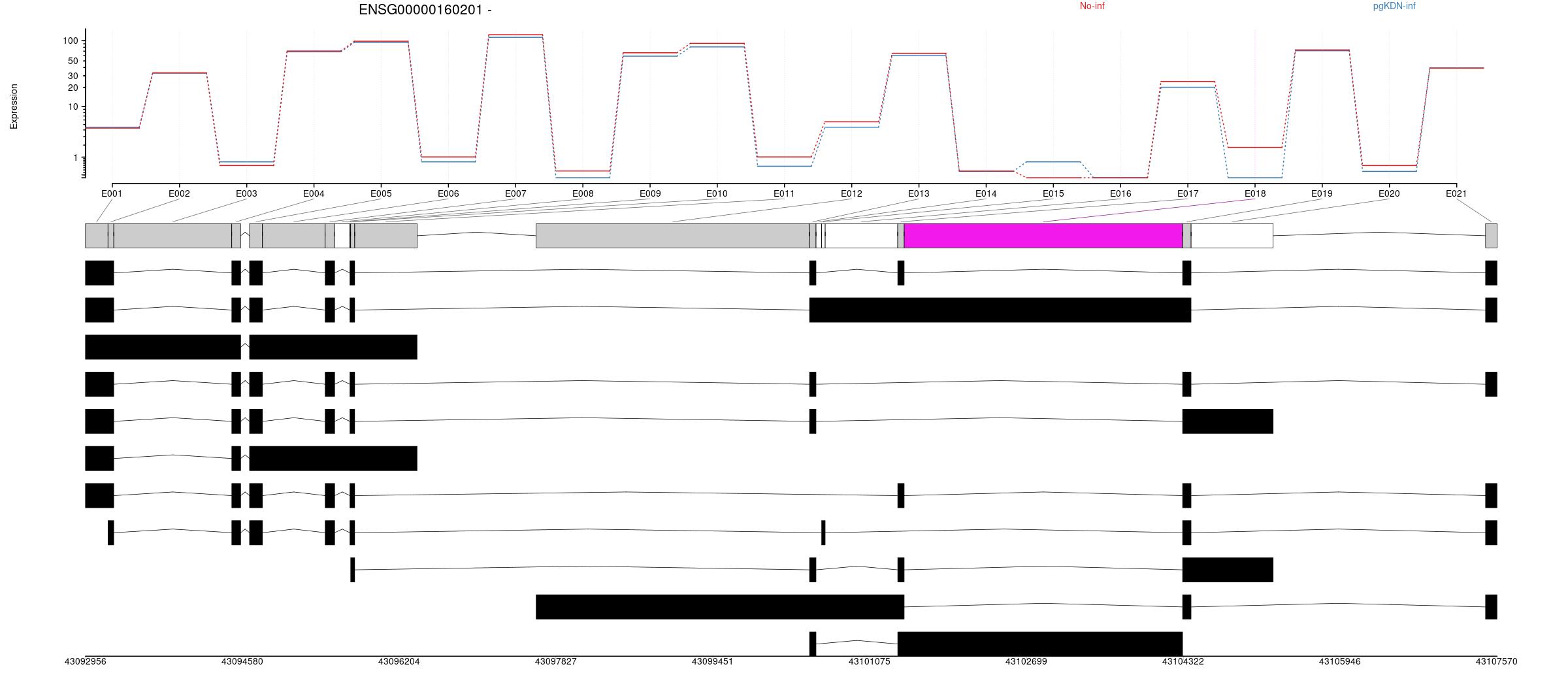Click y-axis tick value 10
Screen dimensions: 1568x673
[73, 107]
